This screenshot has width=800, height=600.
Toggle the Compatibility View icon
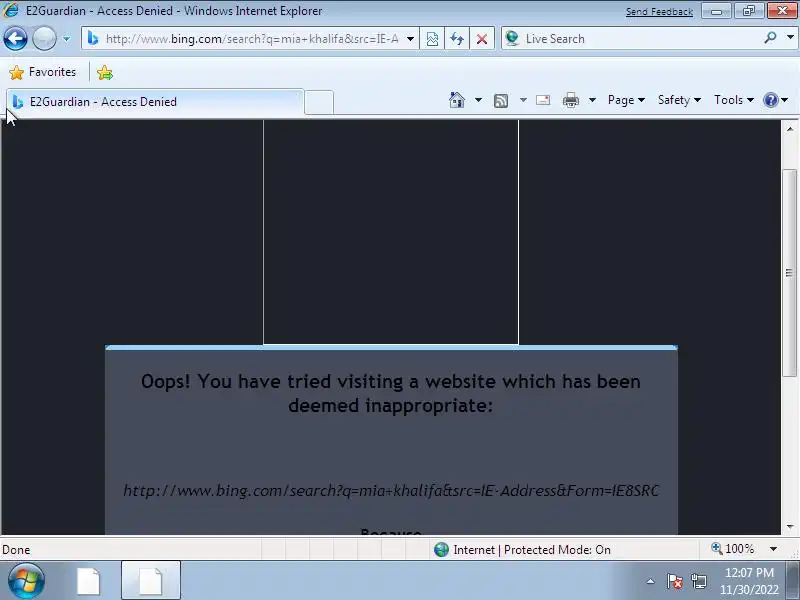[432, 39]
